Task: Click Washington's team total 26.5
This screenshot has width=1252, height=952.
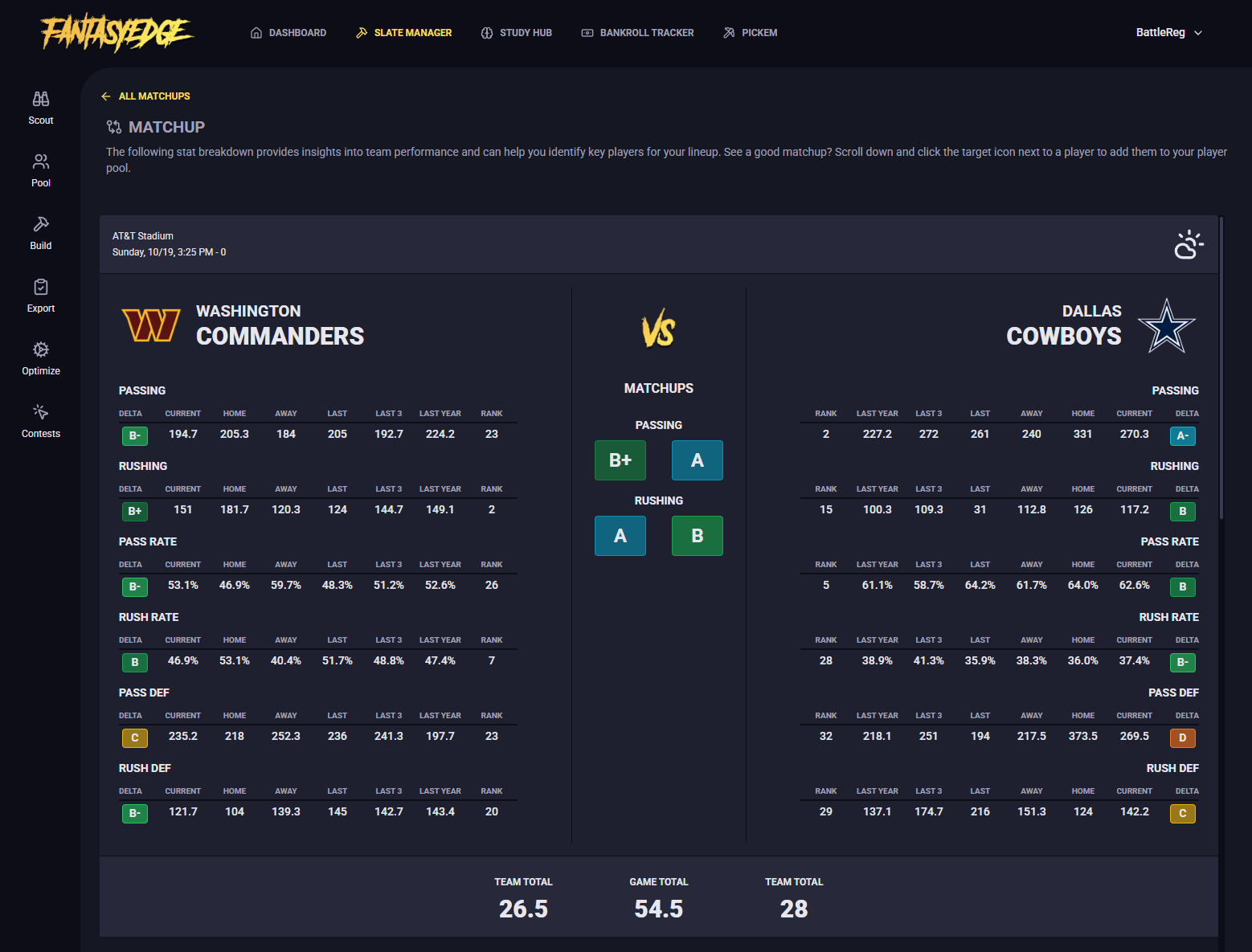Action: coord(523,909)
